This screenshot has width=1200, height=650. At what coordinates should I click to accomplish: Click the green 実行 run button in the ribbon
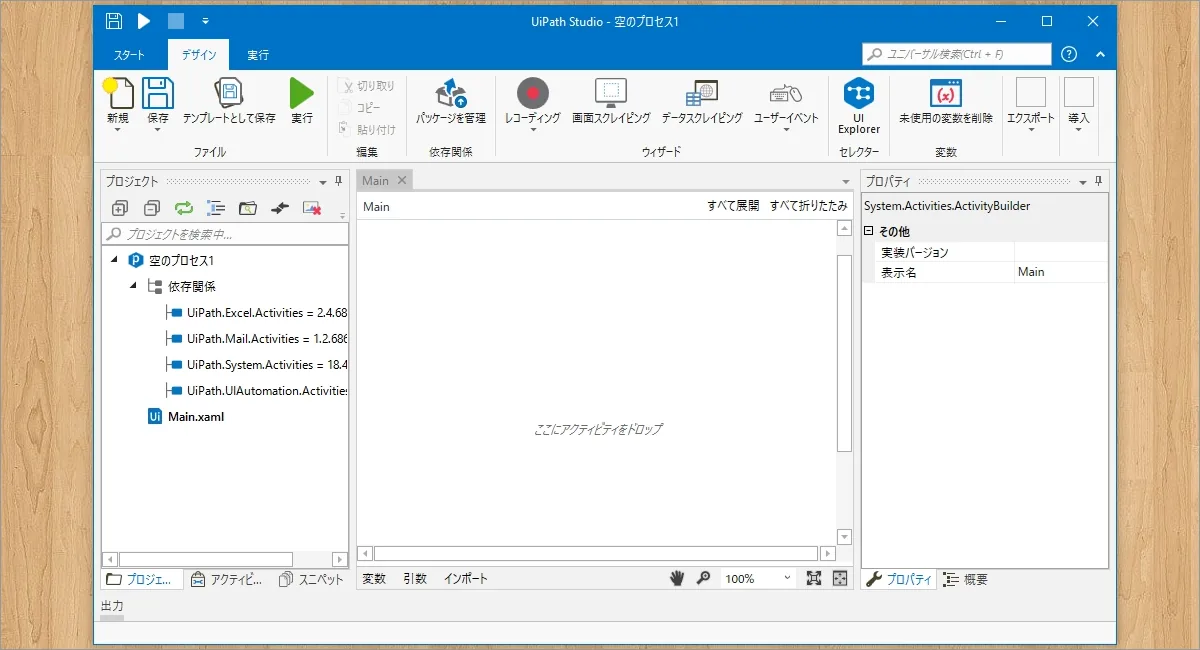tap(301, 93)
